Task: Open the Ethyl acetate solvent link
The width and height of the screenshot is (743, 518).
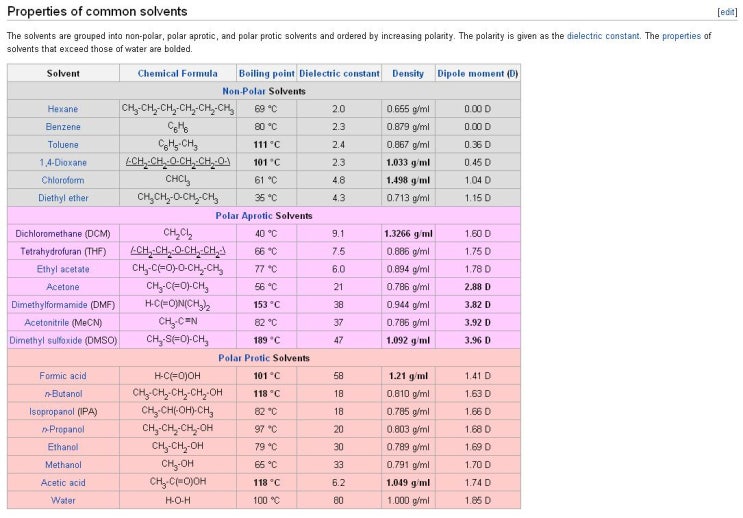Action: (63, 269)
